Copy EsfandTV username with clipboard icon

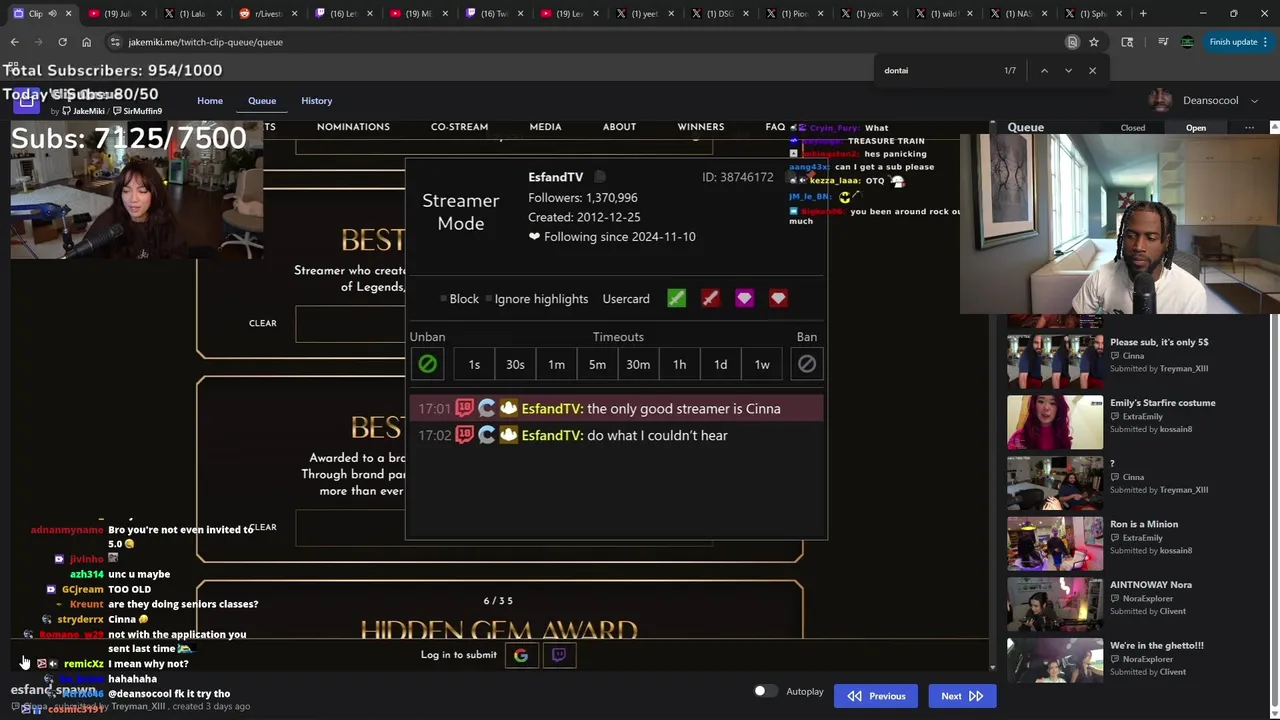(x=600, y=177)
